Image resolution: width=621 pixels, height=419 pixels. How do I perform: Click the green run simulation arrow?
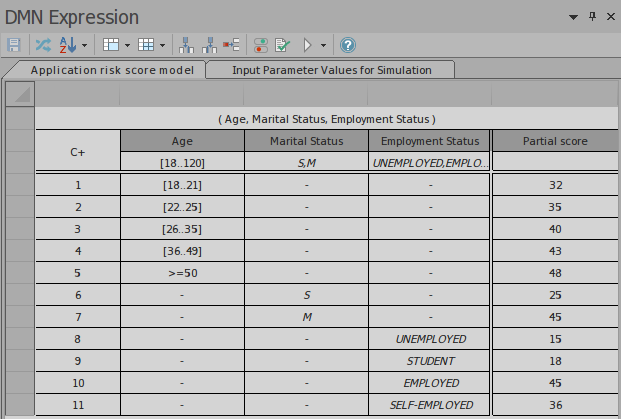308,45
